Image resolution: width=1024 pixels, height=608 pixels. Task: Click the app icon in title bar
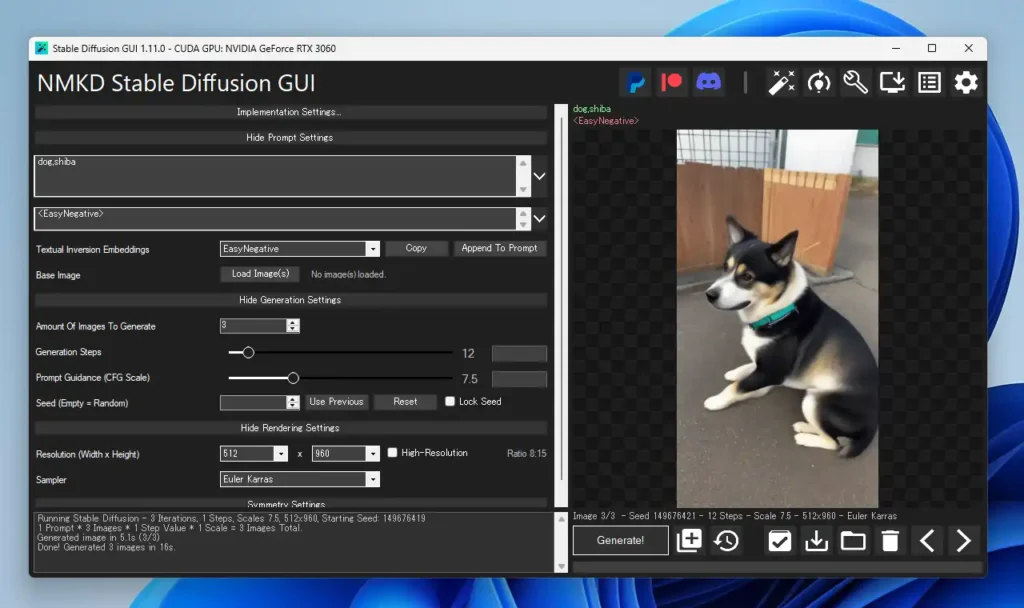point(41,48)
